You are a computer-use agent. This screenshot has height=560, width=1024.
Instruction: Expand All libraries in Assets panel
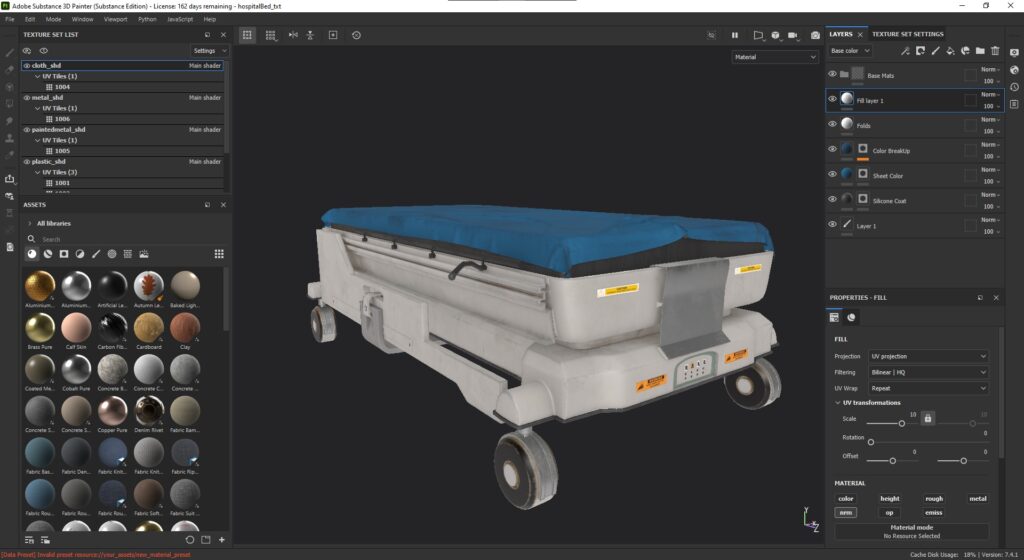tap(29, 223)
